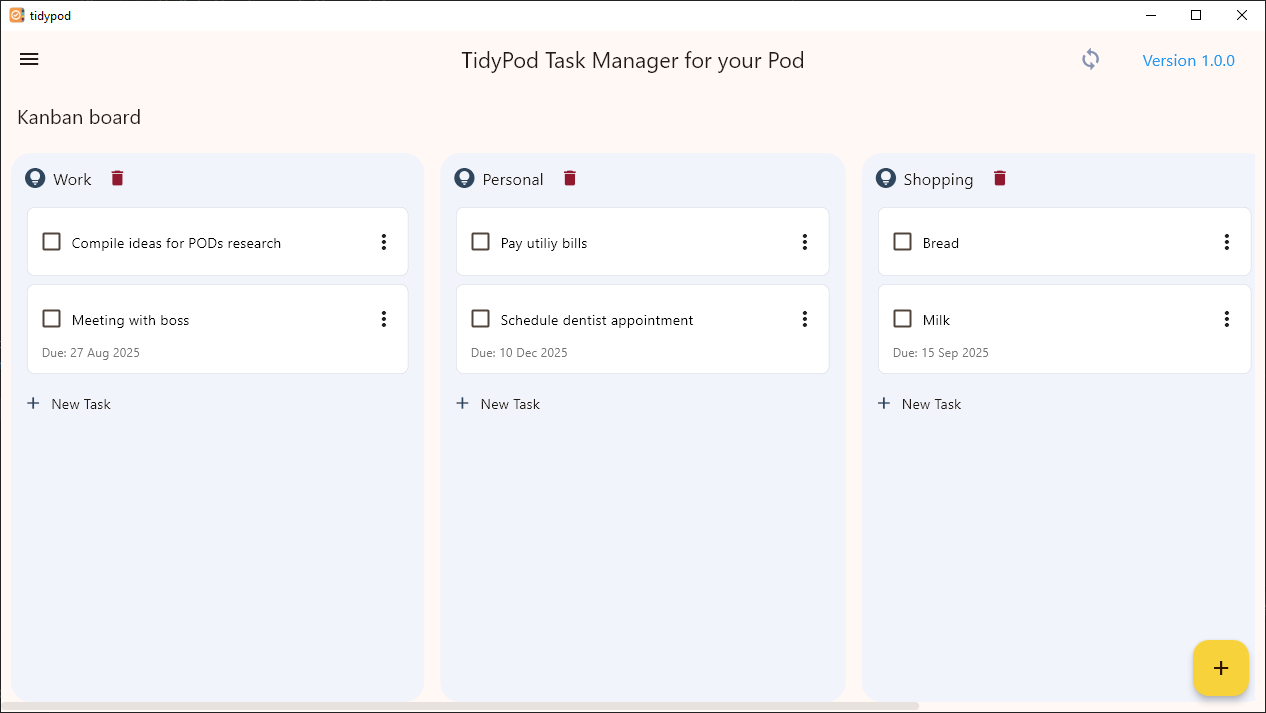
Task: Open options menu for Pay utiliy bills
Action: tap(805, 242)
